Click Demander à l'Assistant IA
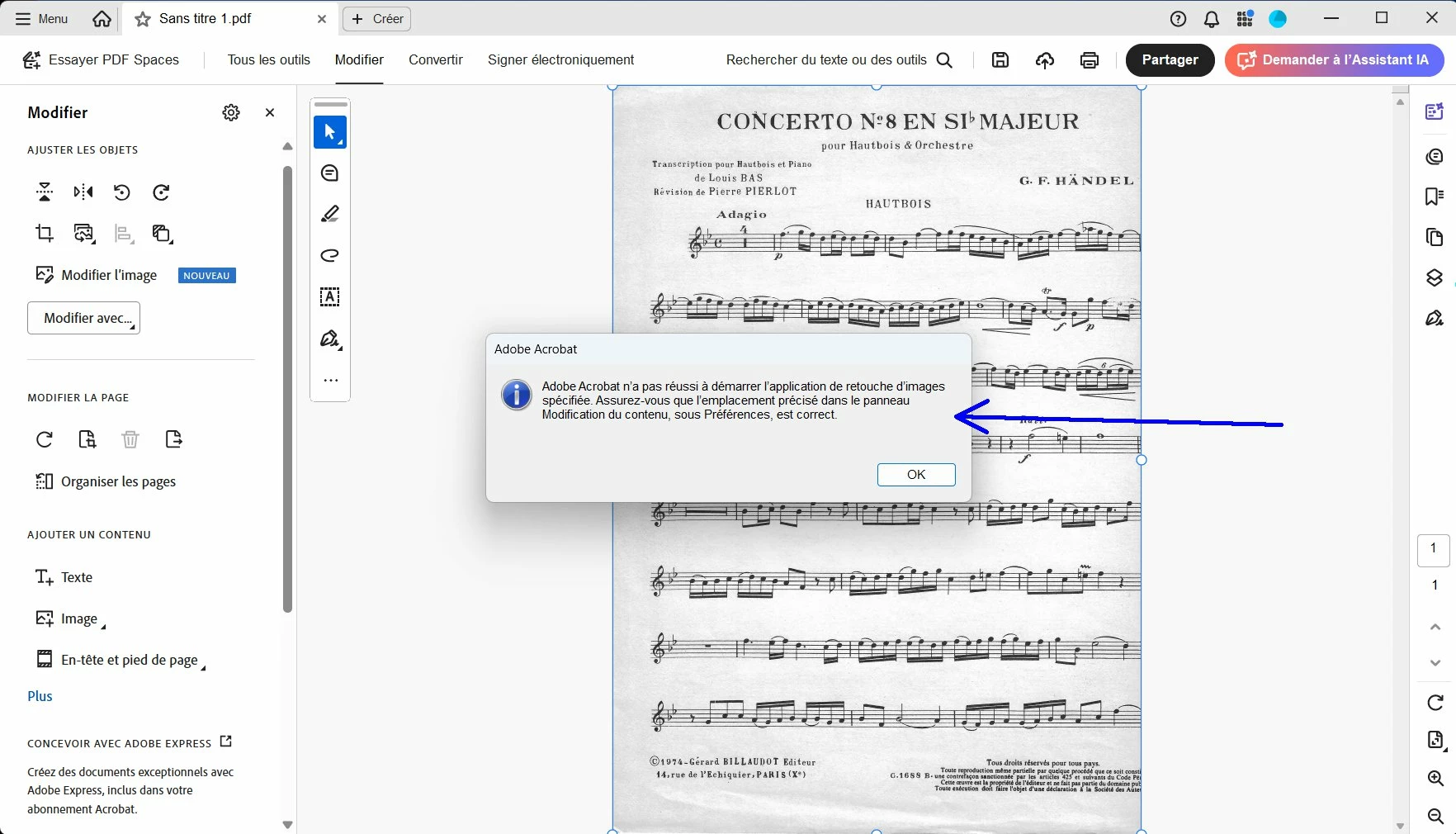This screenshot has width=1456, height=834. tap(1334, 59)
